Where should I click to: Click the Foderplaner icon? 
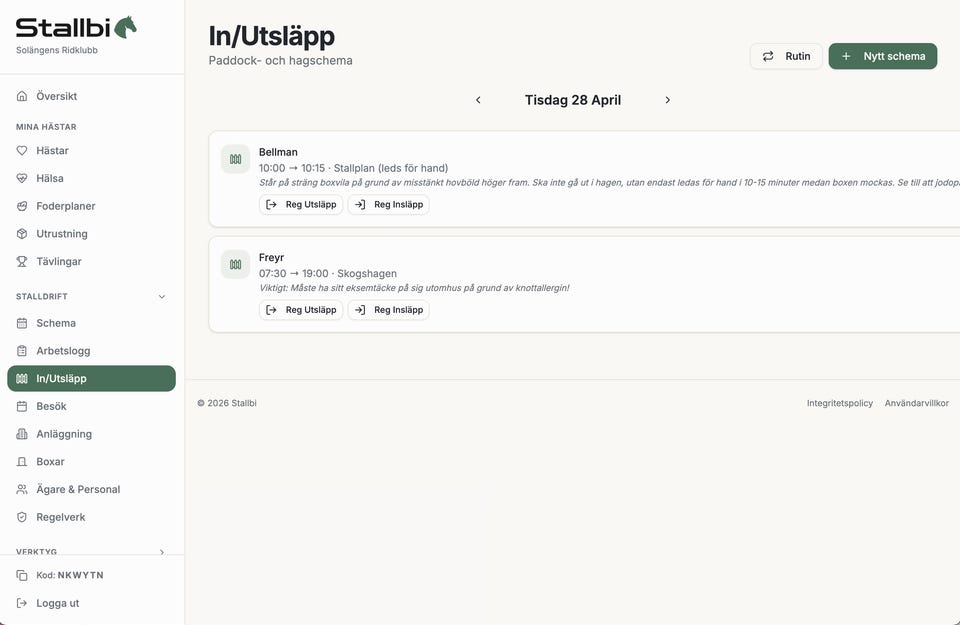(x=22, y=206)
